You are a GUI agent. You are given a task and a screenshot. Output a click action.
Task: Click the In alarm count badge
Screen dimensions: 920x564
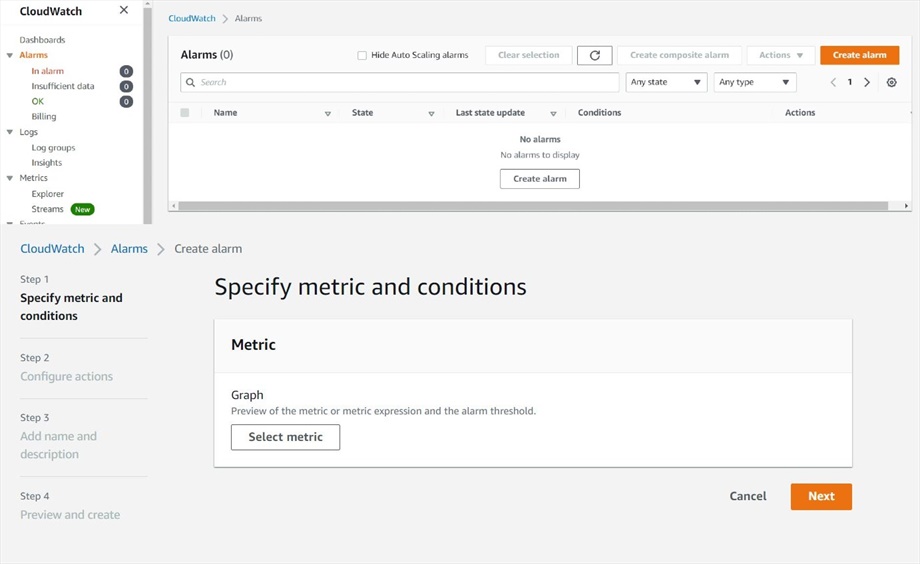click(126, 71)
